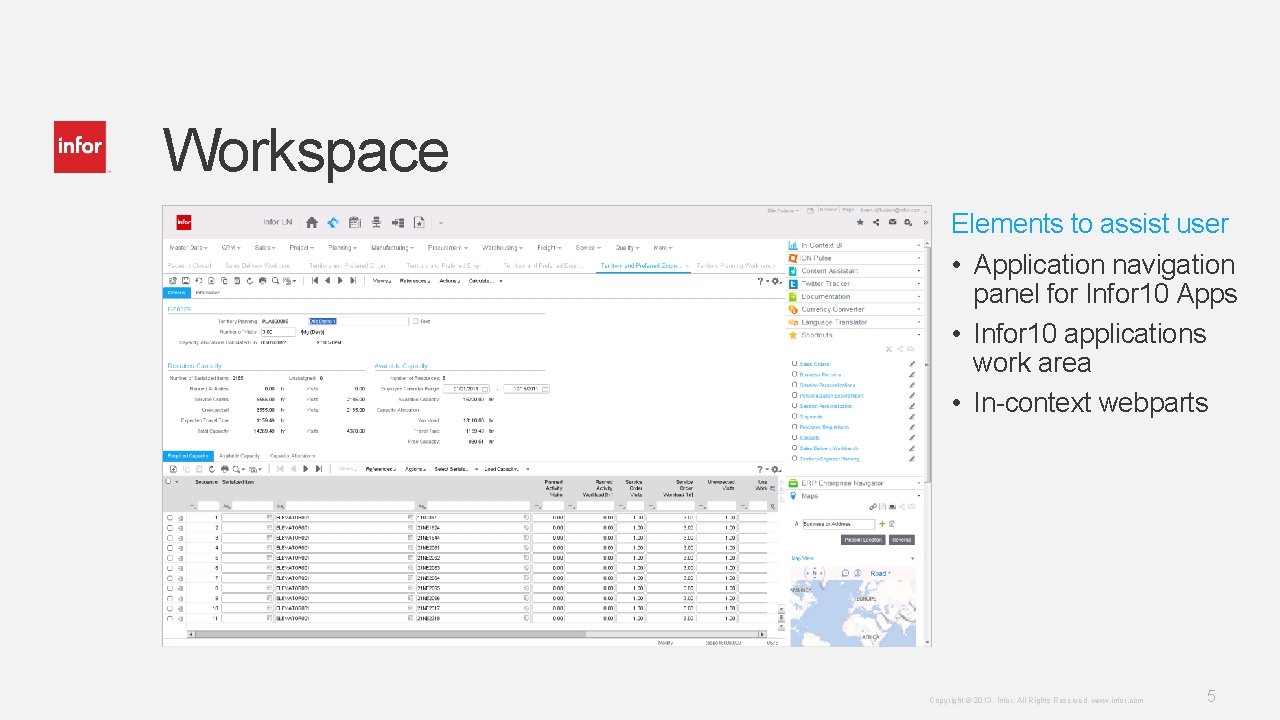Click the map compass control
Viewport: 1280px width, 720px height.
pyautogui.click(x=813, y=574)
